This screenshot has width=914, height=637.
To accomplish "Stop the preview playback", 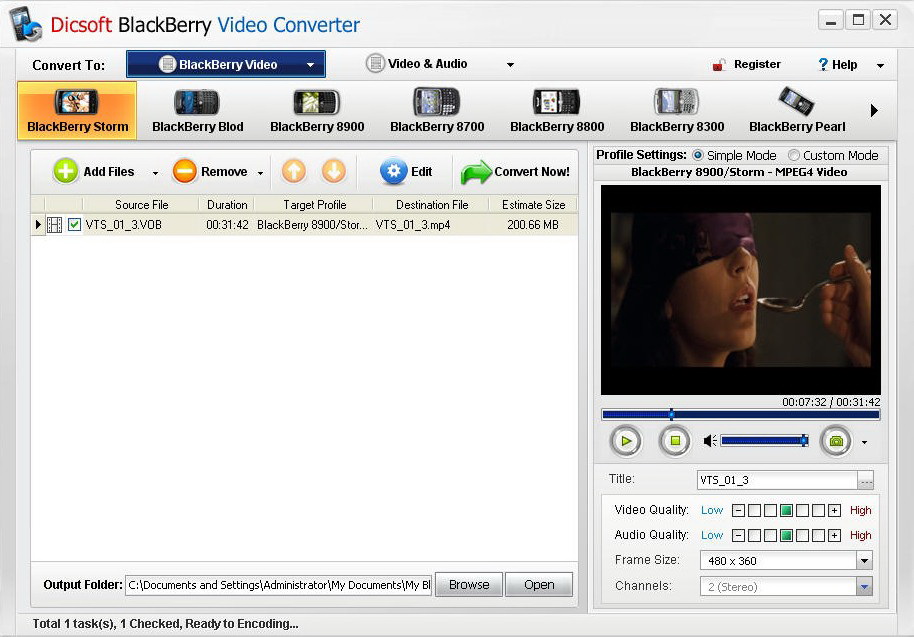I will [675, 441].
